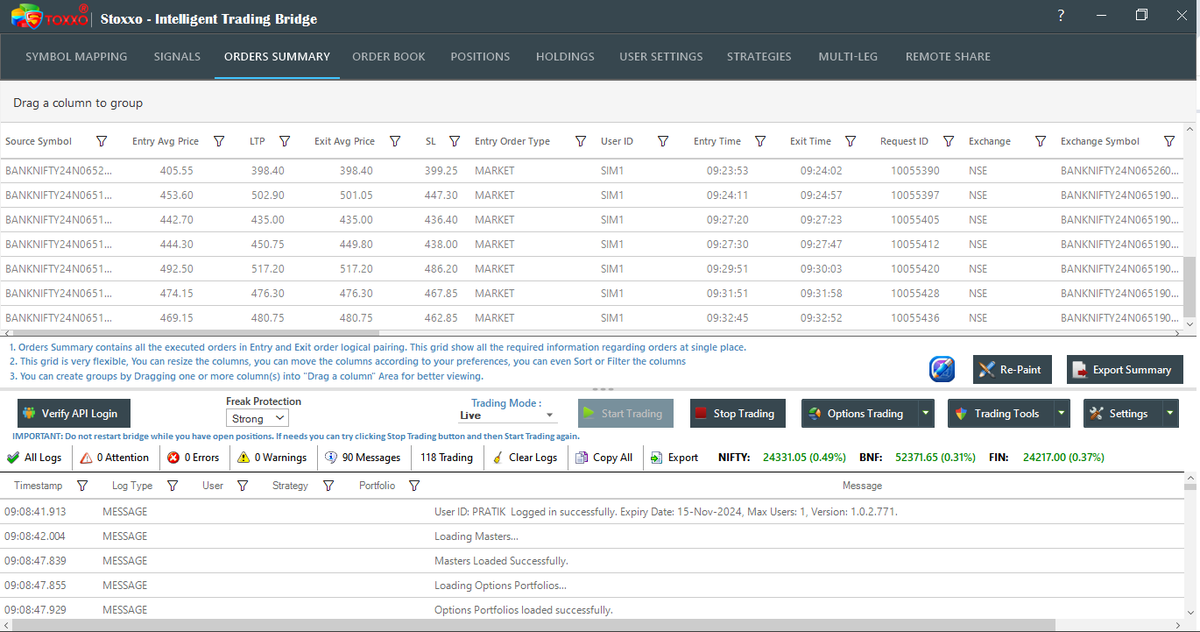Viewport: 1200px width, 632px height.
Task: Filter the Strategy log column
Action: [328, 485]
